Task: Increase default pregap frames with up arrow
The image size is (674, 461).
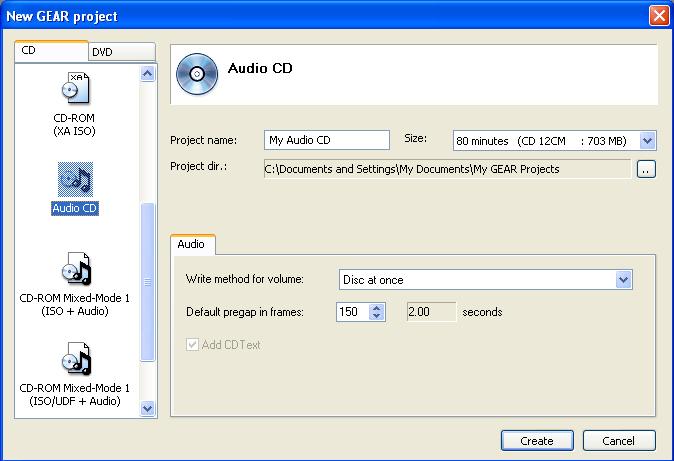Action: [x=377, y=307]
